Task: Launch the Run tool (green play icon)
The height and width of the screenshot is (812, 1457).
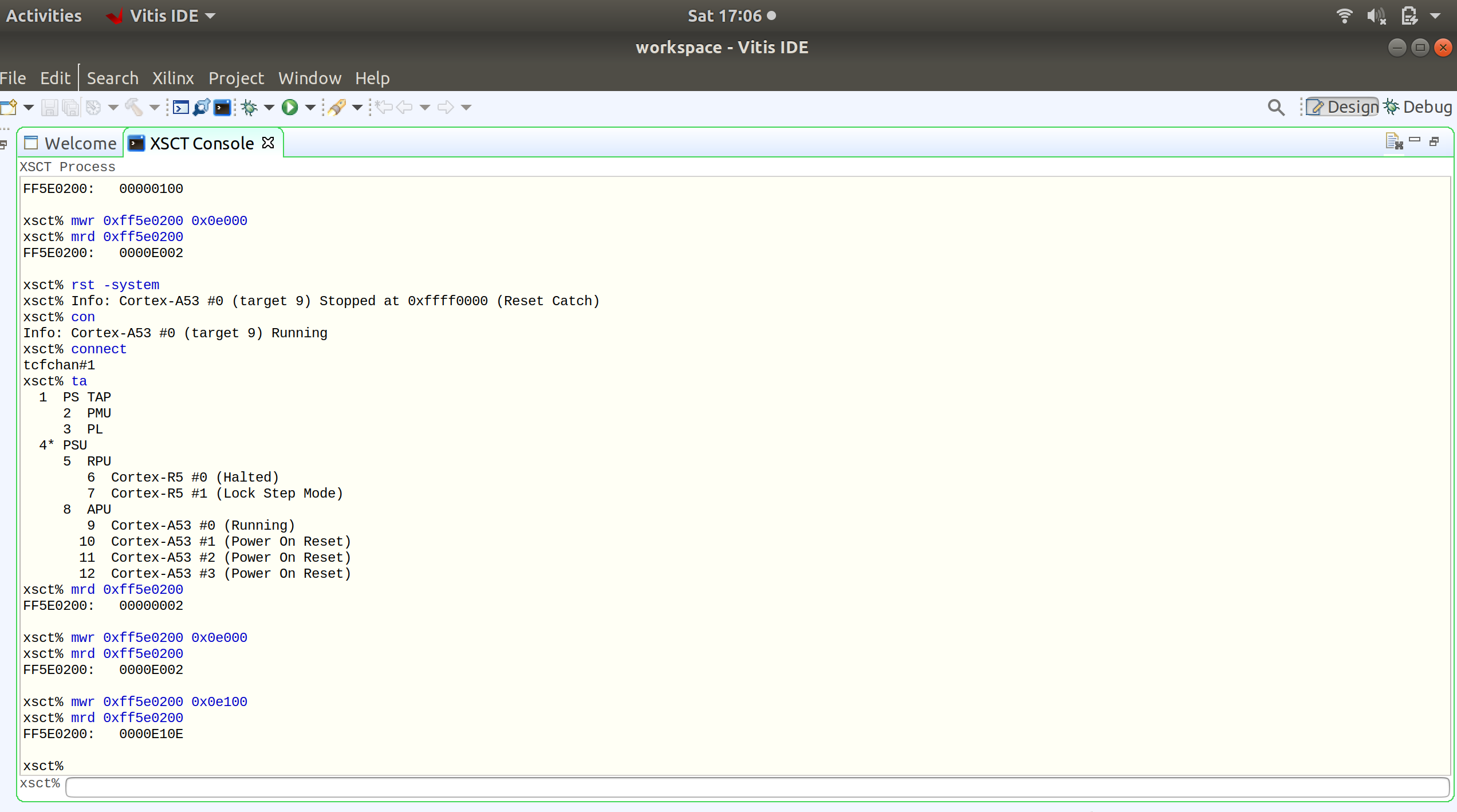Action: pyautogui.click(x=290, y=107)
